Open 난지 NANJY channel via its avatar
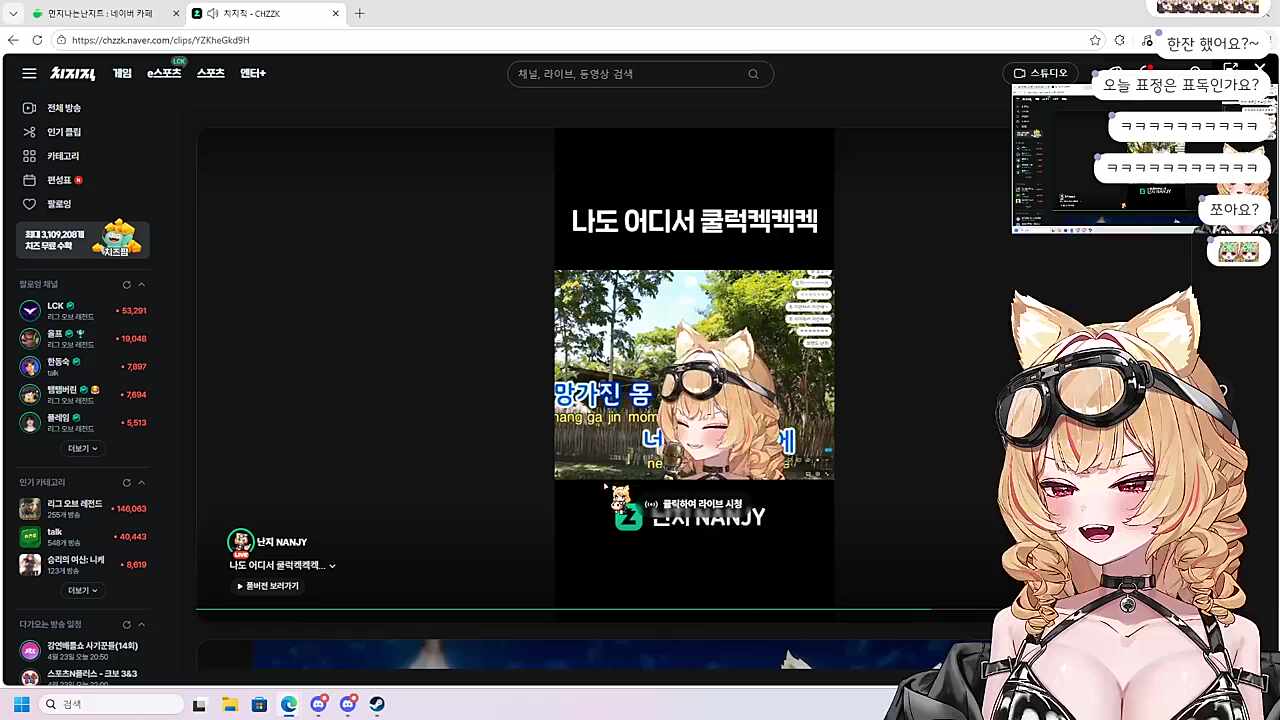 pos(241,543)
